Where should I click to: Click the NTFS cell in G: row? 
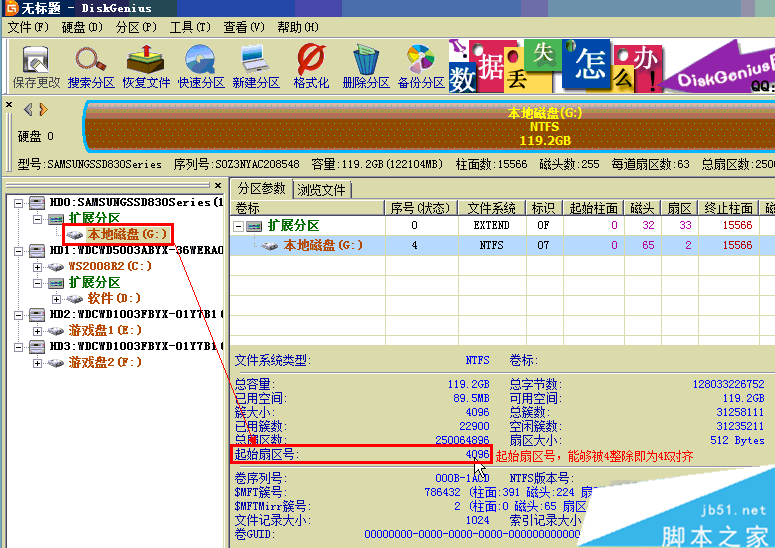491,245
